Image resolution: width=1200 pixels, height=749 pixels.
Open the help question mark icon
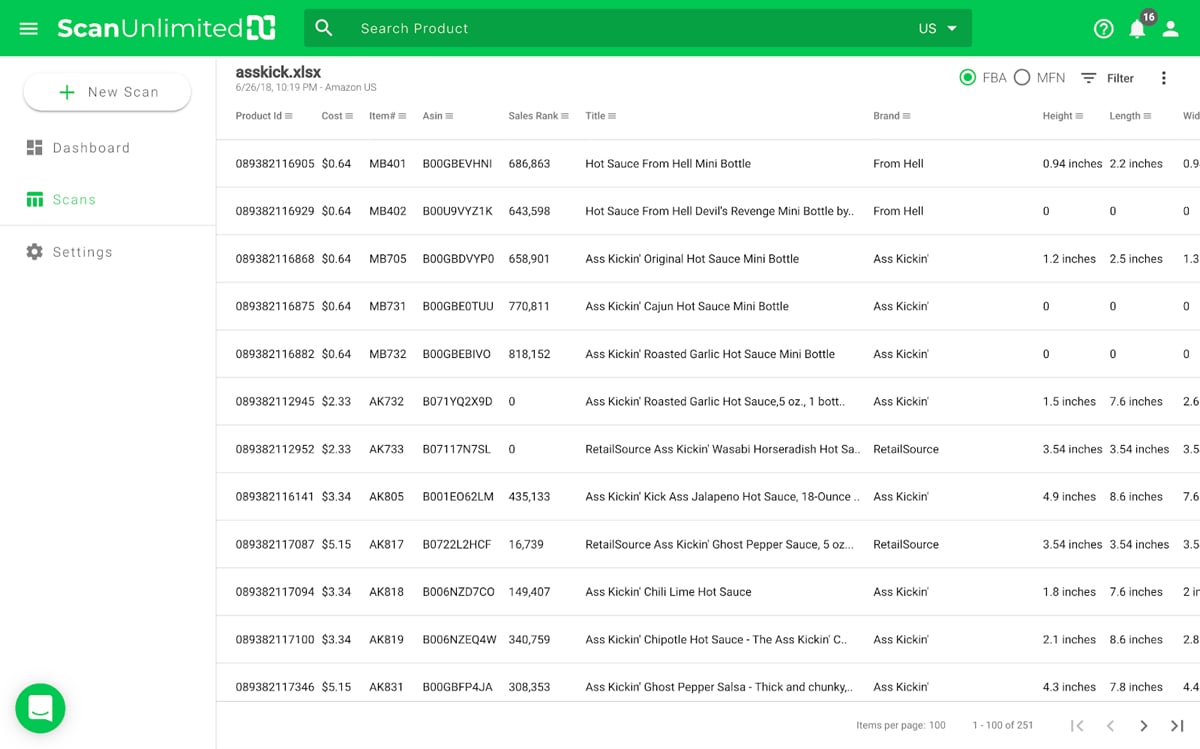[1103, 29]
